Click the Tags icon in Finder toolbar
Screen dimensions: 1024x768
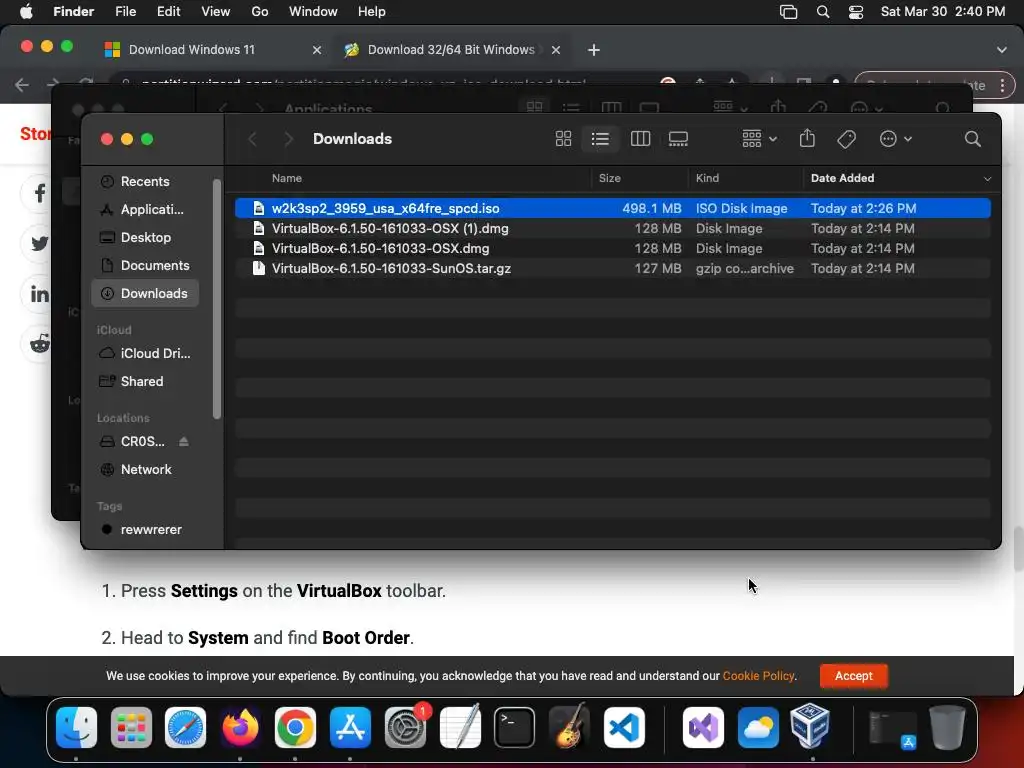846,138
